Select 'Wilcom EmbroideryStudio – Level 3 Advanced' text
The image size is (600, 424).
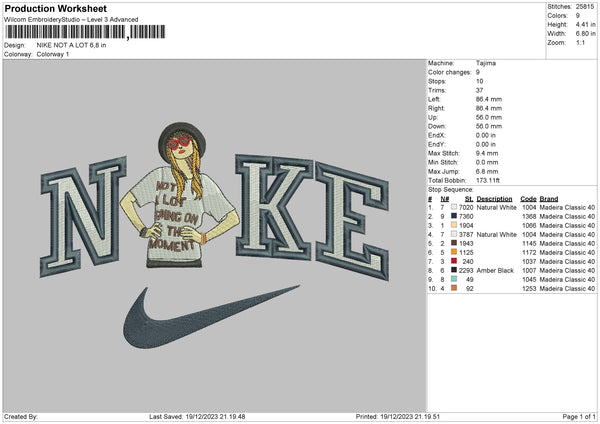(x=71, y=20)
